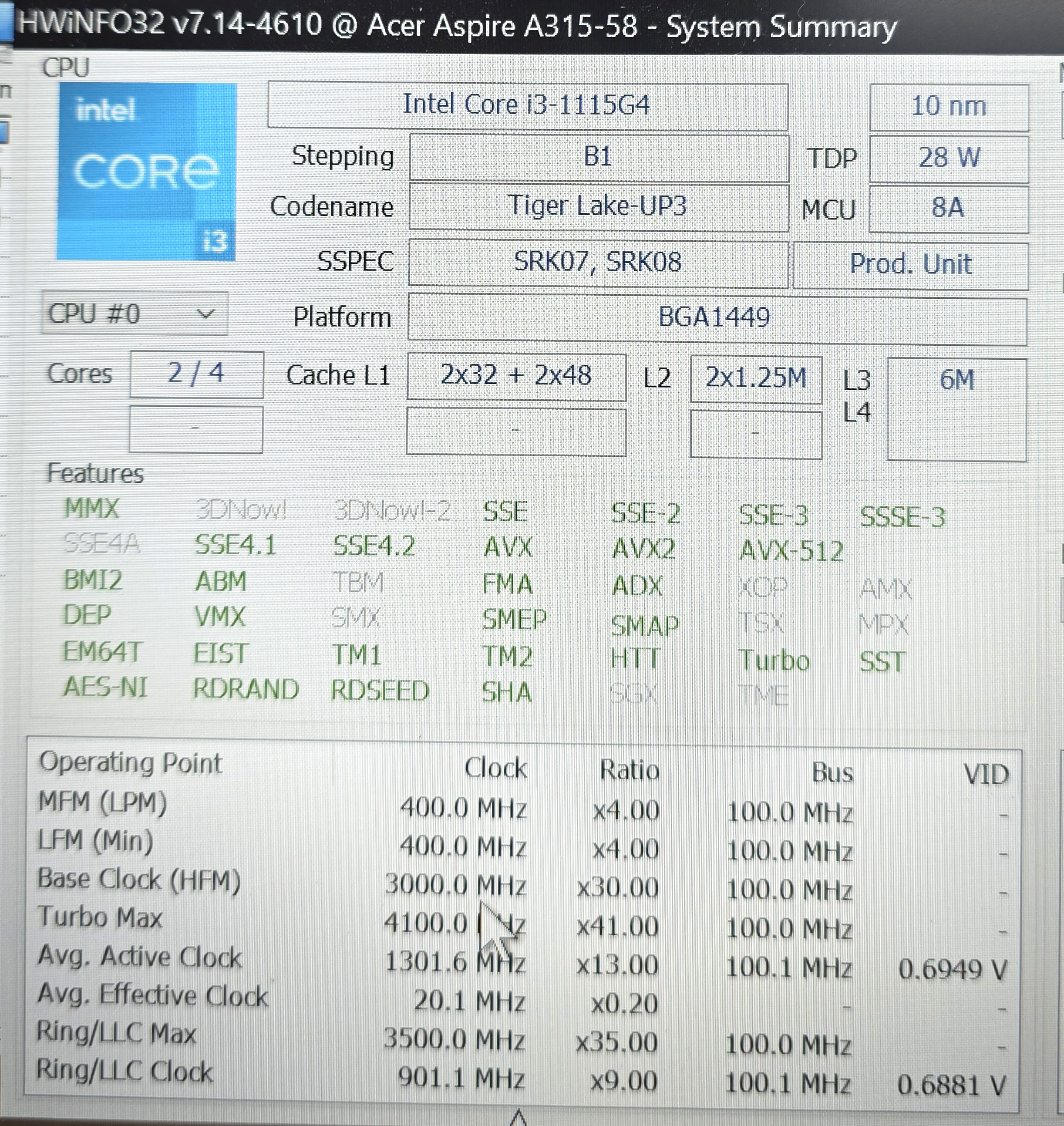
Task: Click the SHA feature flag
Action: coord(507,692)
